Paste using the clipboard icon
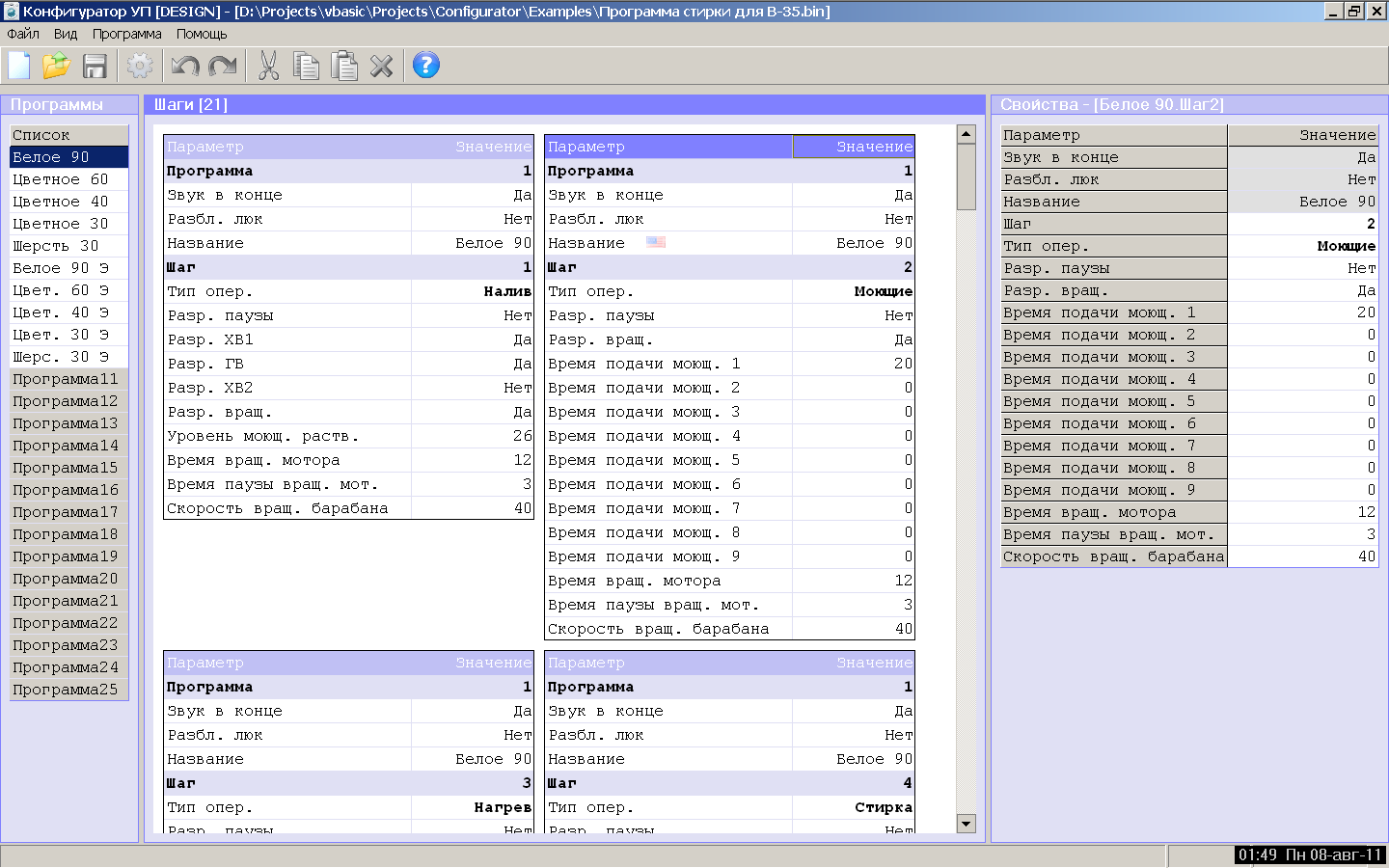Image resolution: width=1389 pixels, height=868 pixels. coord(343,66)
